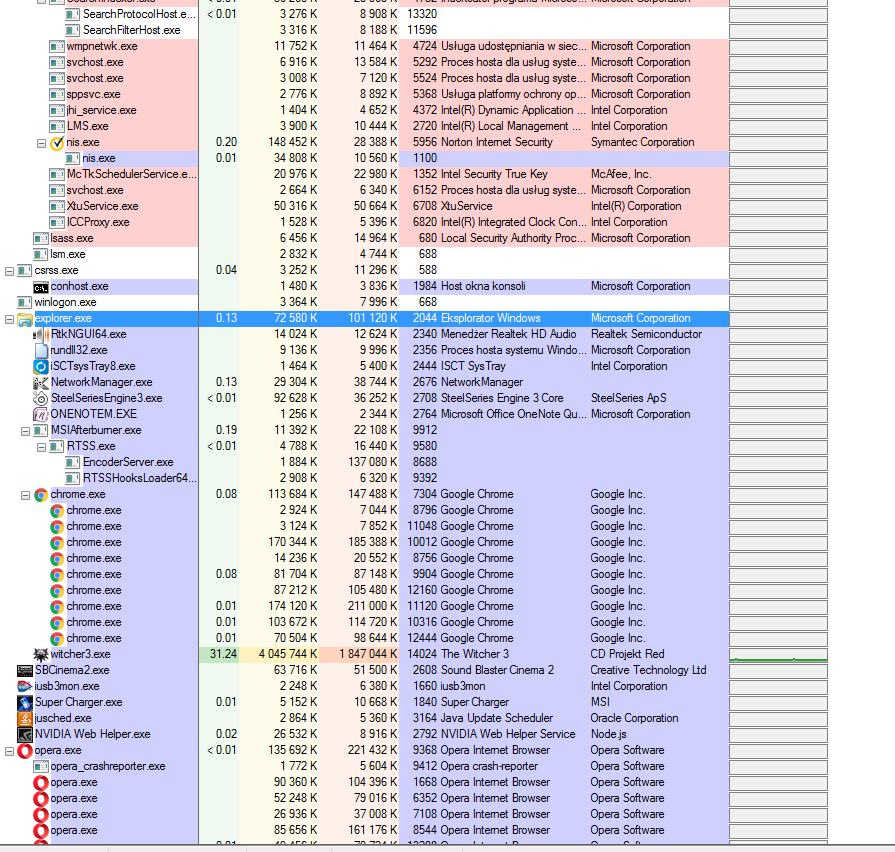The width and height of the screenshot is (895, 852).
Task: Click 'The Witcher 3' description text
Action: pos(475,654)
